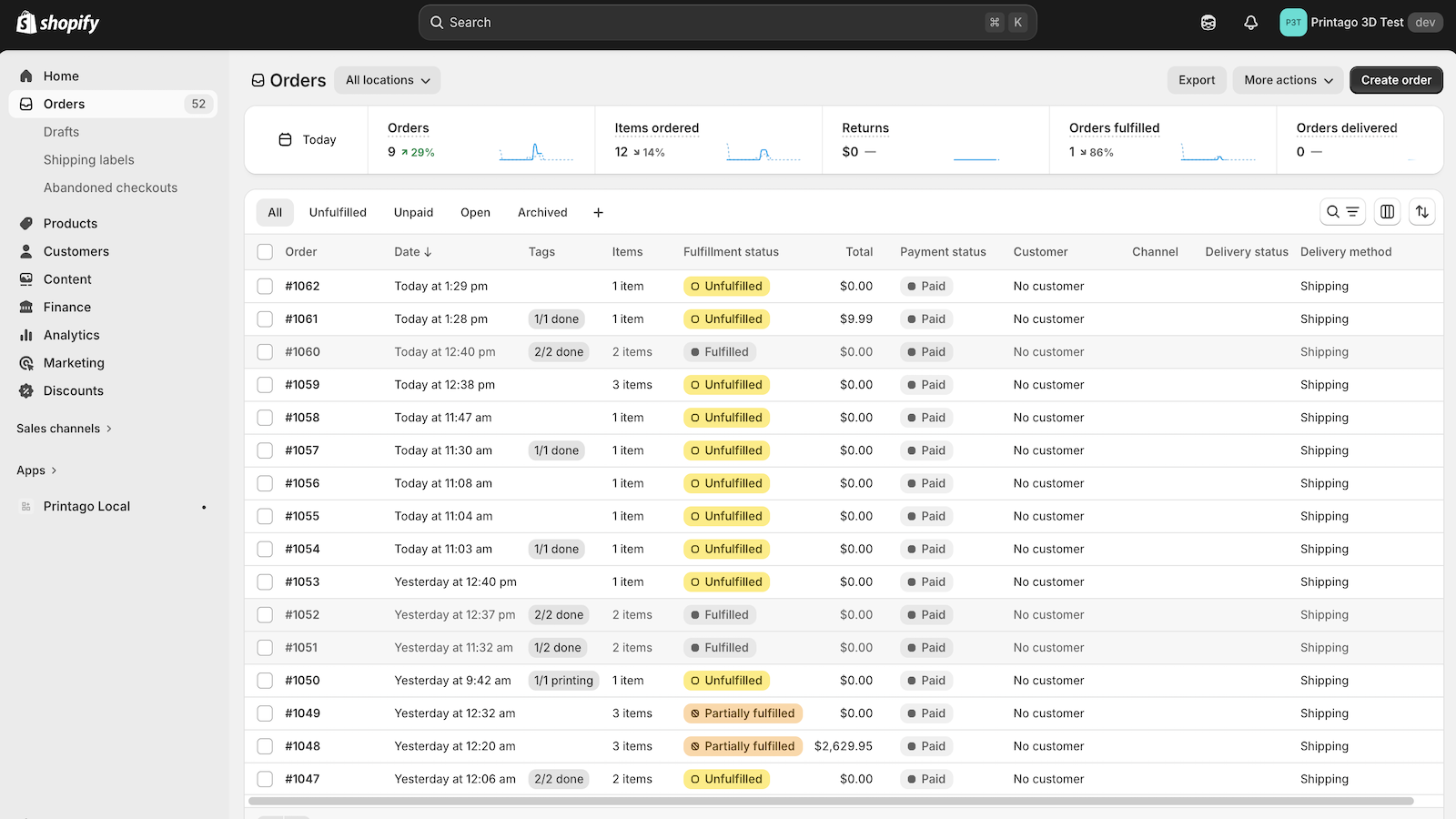This screenshot has width=1456, height=819.
Task: Click the sort orders icon
Action: point(1422,211)
